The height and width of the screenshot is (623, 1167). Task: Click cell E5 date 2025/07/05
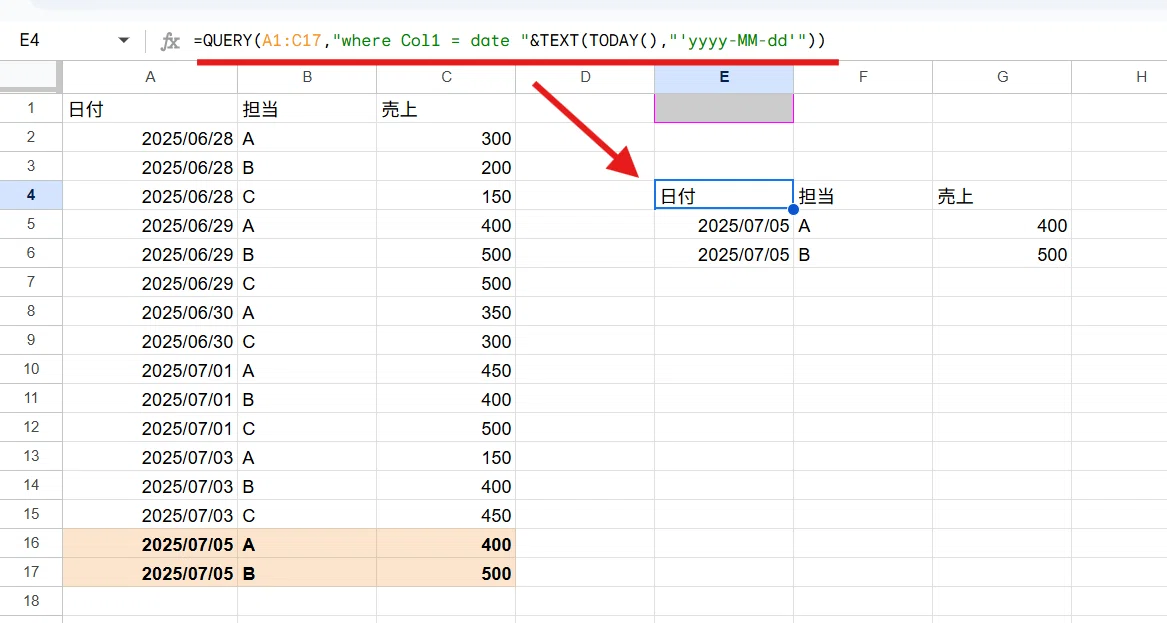[724, 225]
